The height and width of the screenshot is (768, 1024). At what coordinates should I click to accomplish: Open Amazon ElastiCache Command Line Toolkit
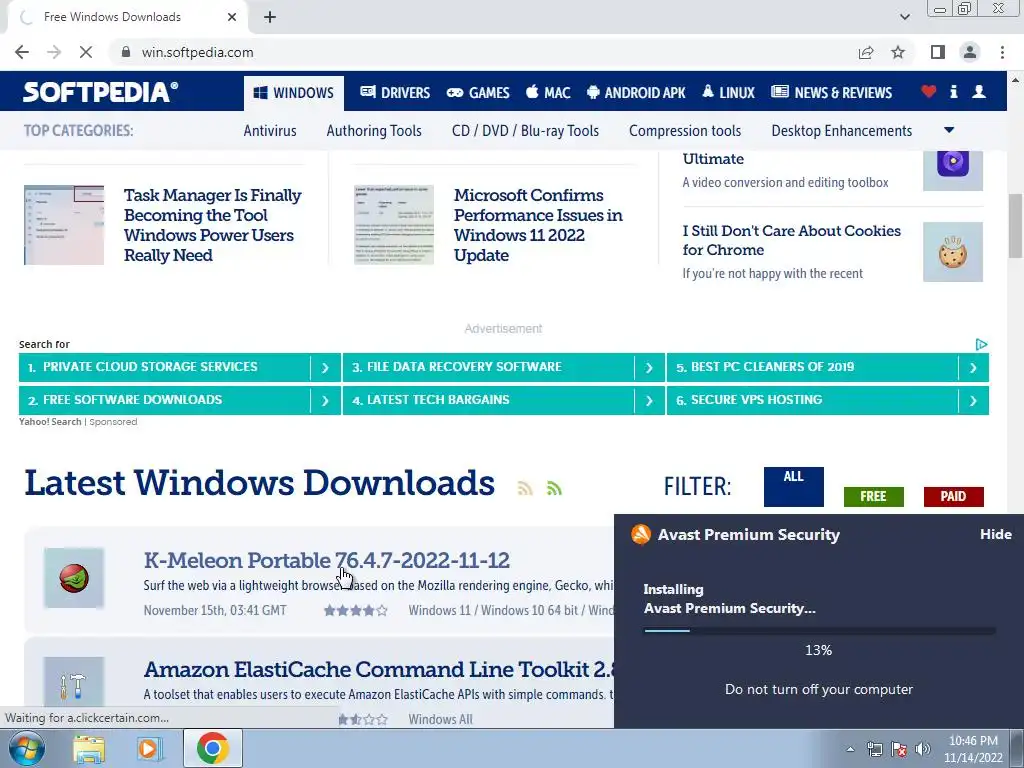pyautogui.click(x=379, y=669)
